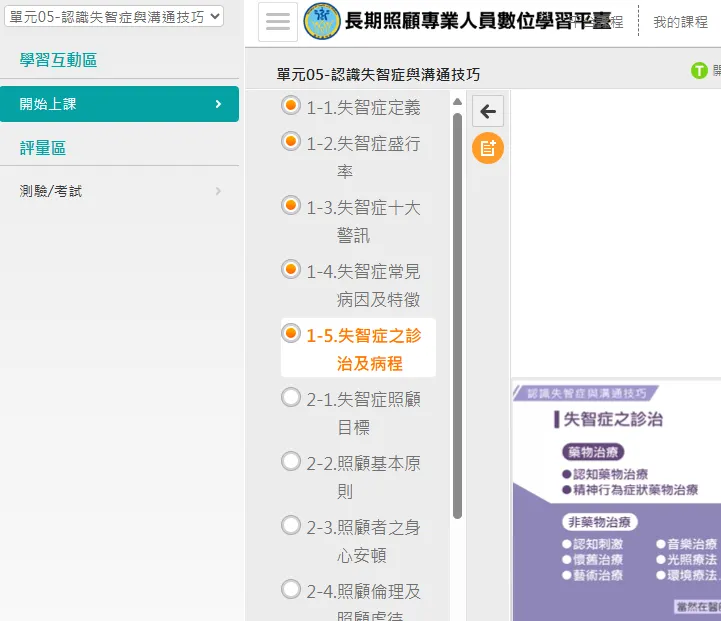Select radio for 1-1.失智症定義
Screen dimensions: 721x621
[x=291, y=105]
